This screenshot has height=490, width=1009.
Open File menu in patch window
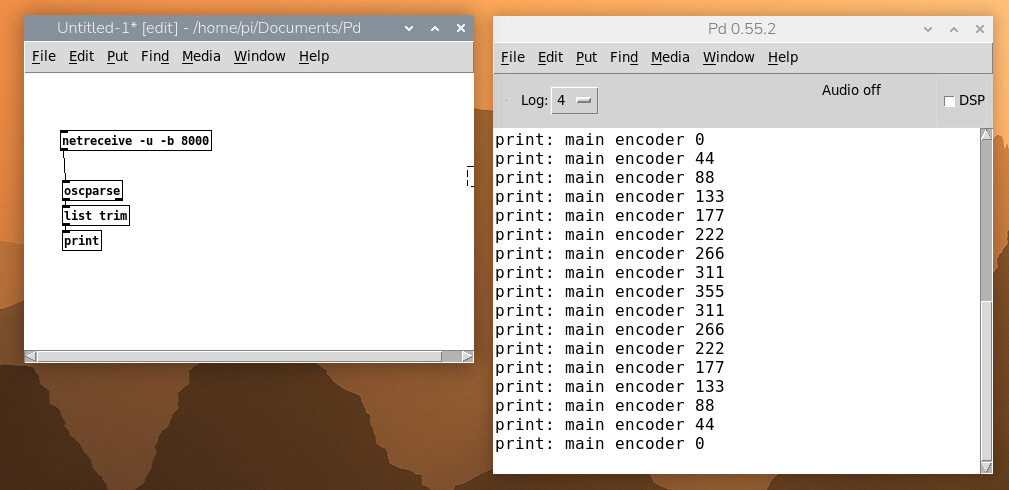[x=44, y=56]
